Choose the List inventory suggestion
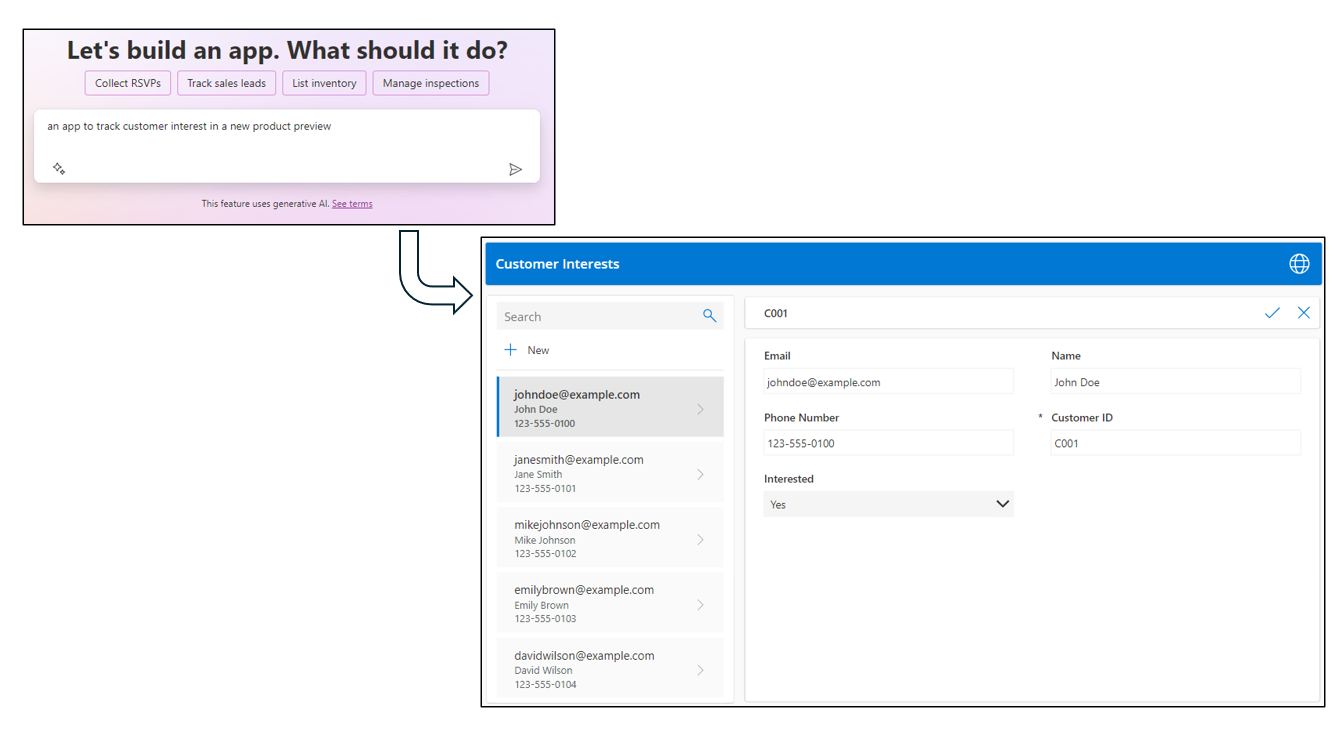The height and width of the screenshot is (729, 1342). [x=324, y=83]
